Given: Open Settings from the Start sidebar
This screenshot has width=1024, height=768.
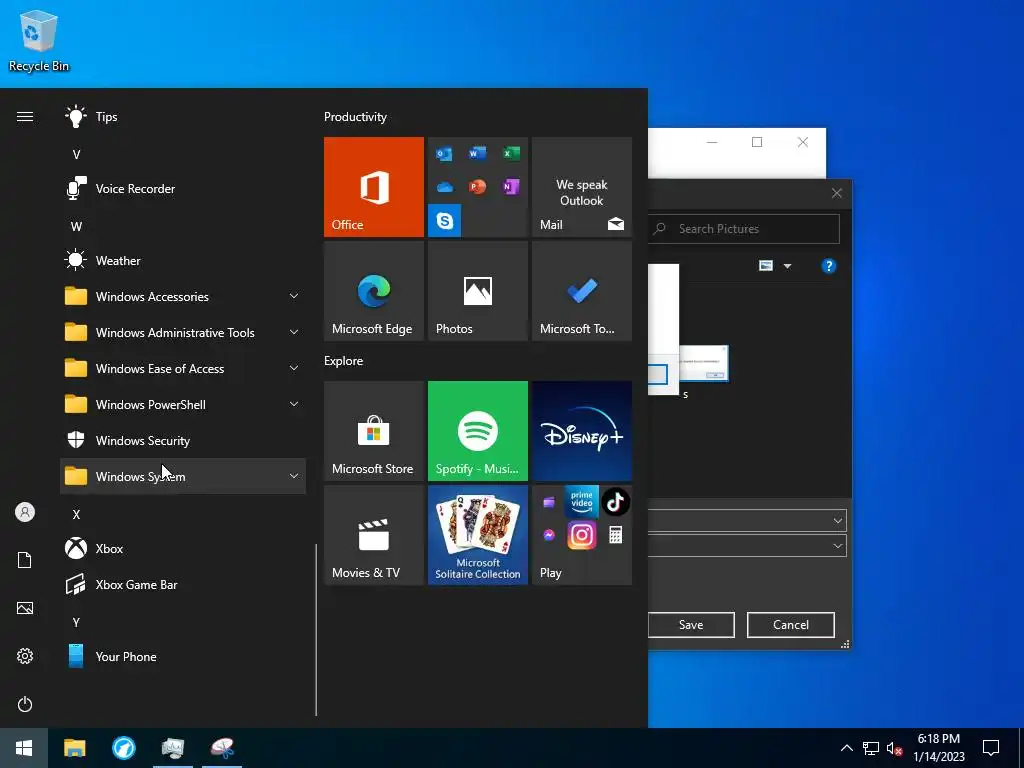Looking at the screenshot, I should click(x=25, y=656).
